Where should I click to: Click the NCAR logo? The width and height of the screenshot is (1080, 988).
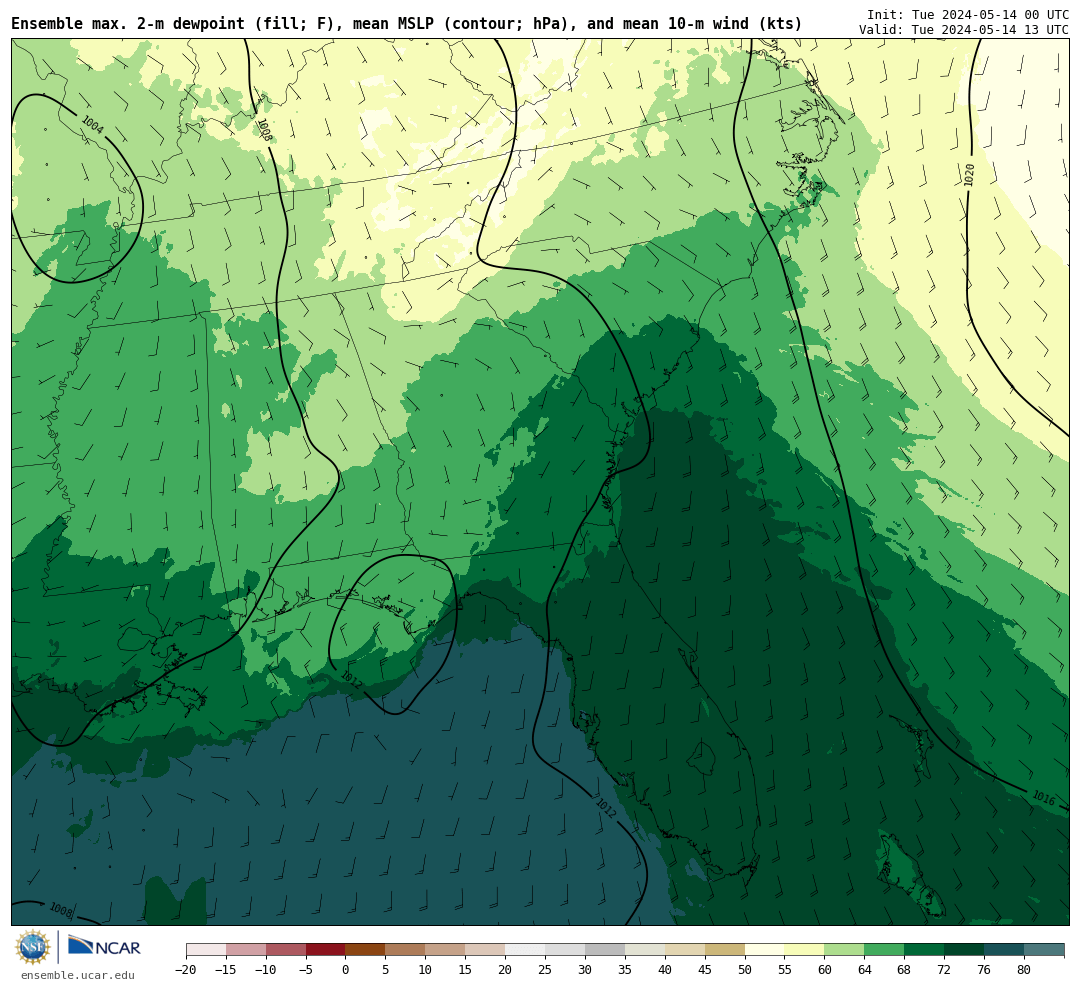click(x=104, y=946)
